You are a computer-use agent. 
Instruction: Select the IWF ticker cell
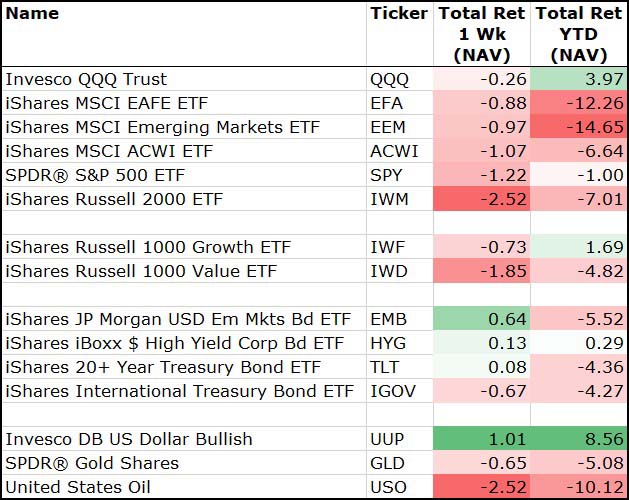(x=388, y=247)
